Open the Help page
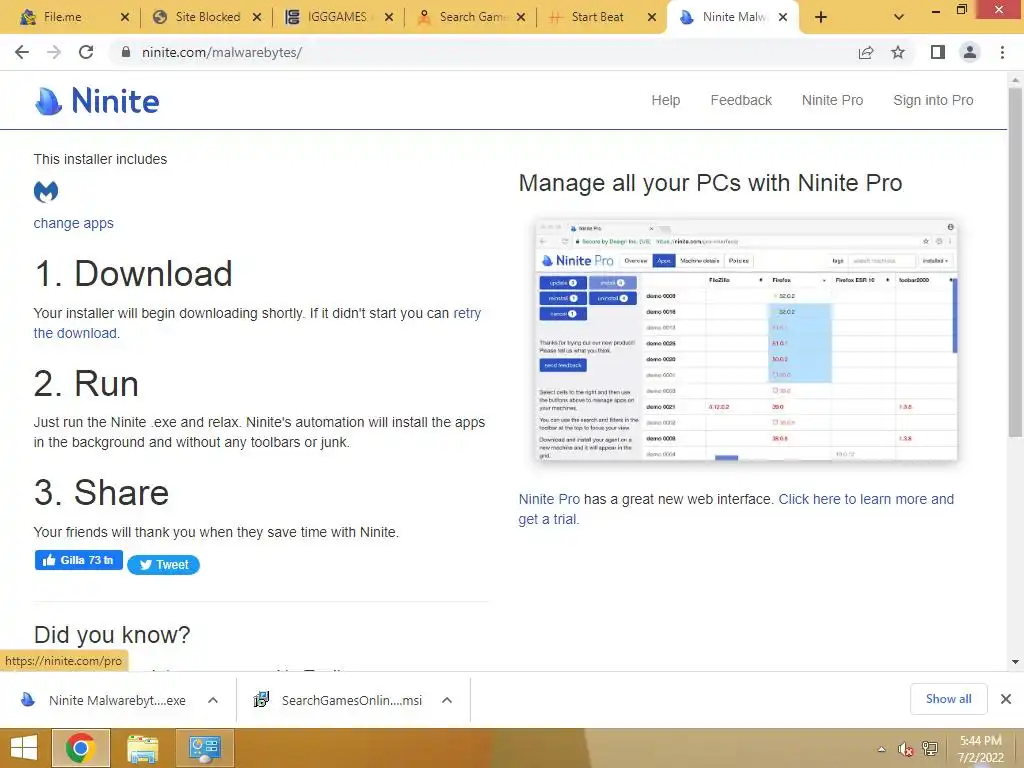Image resolution: width=1024 pixels, height=768 pixels. click(665, 100)
